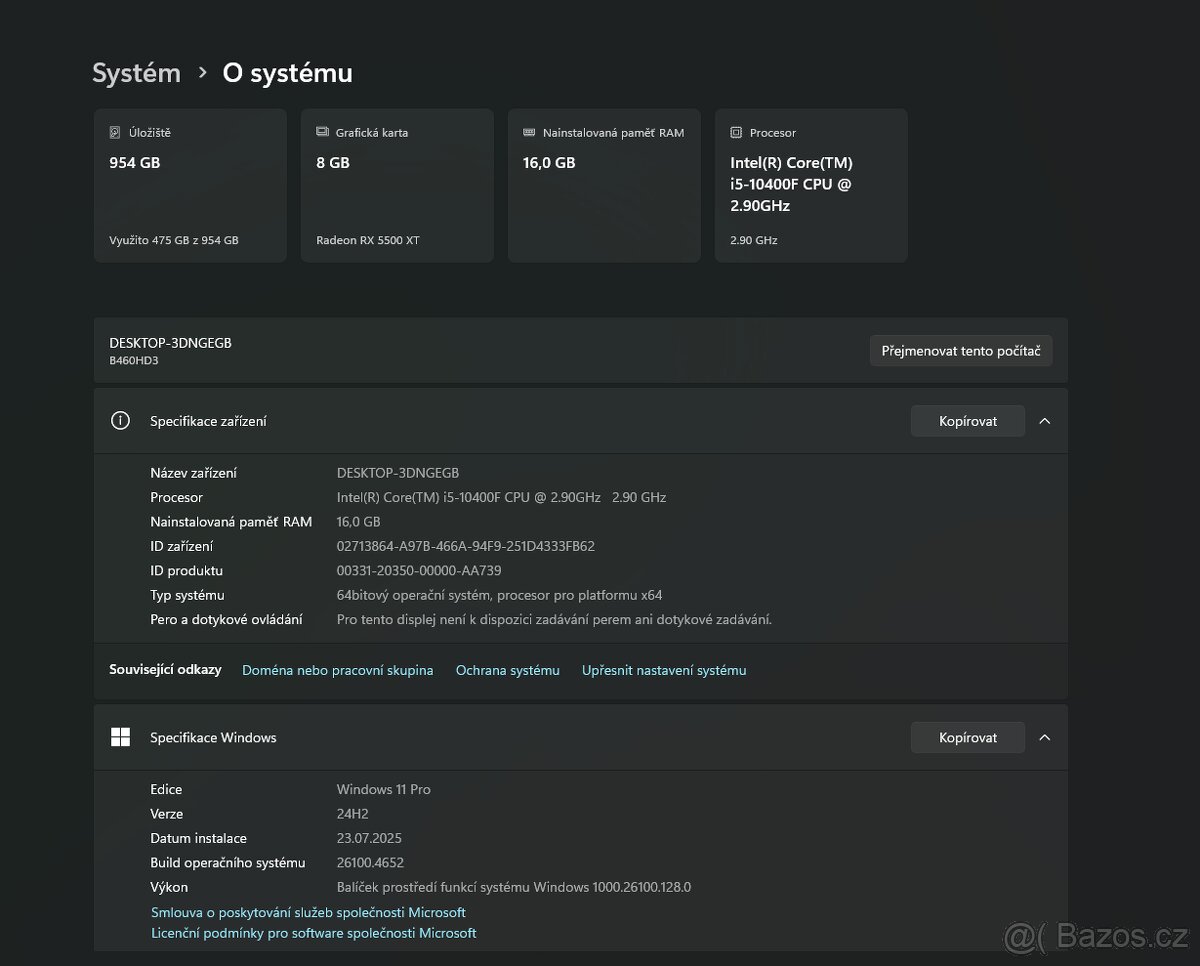Click the B460HD3 model text
Viewport: 1200px width, 966px height.
pyautogui.click(x=134, y=360)
